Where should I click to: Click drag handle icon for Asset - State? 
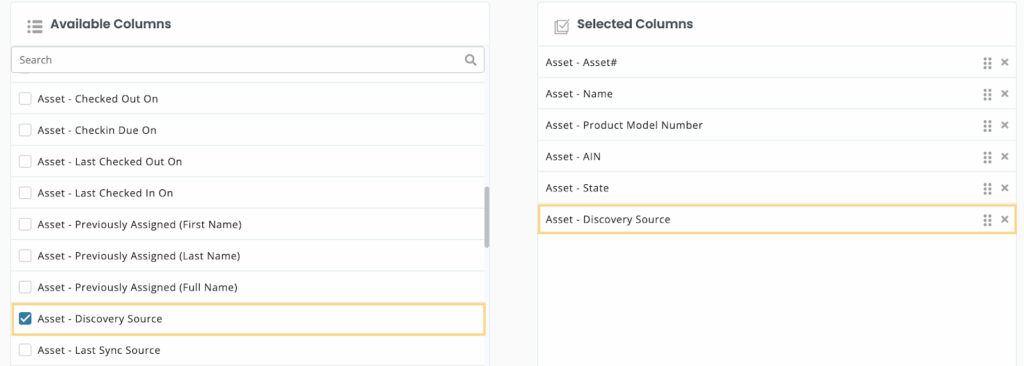point(987,188)
